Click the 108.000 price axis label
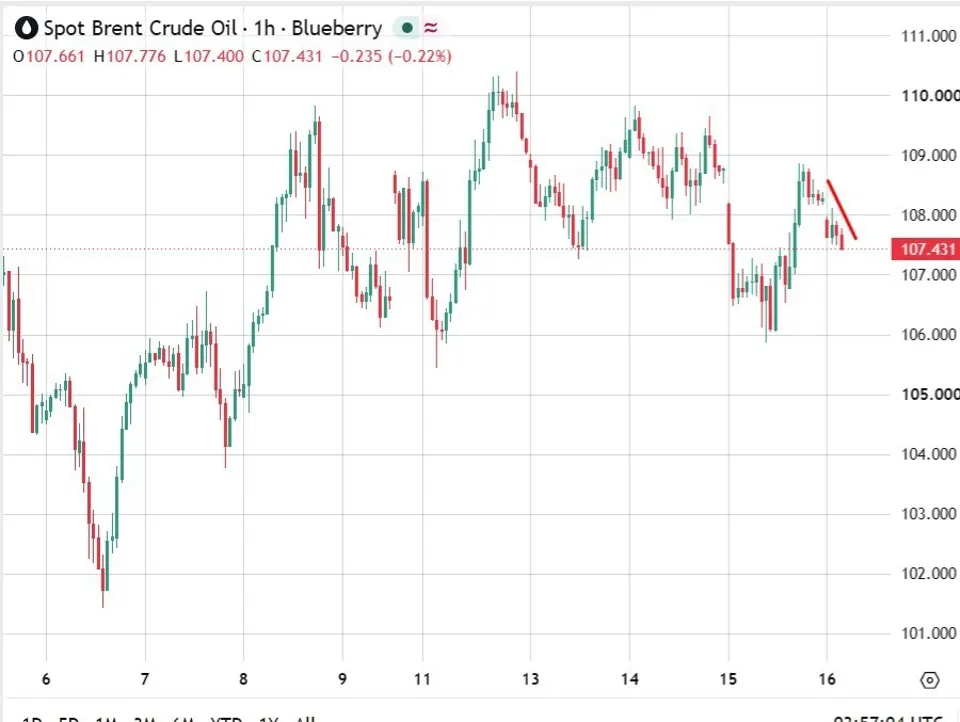The image size is (960, 722). (x=929, y=215)
